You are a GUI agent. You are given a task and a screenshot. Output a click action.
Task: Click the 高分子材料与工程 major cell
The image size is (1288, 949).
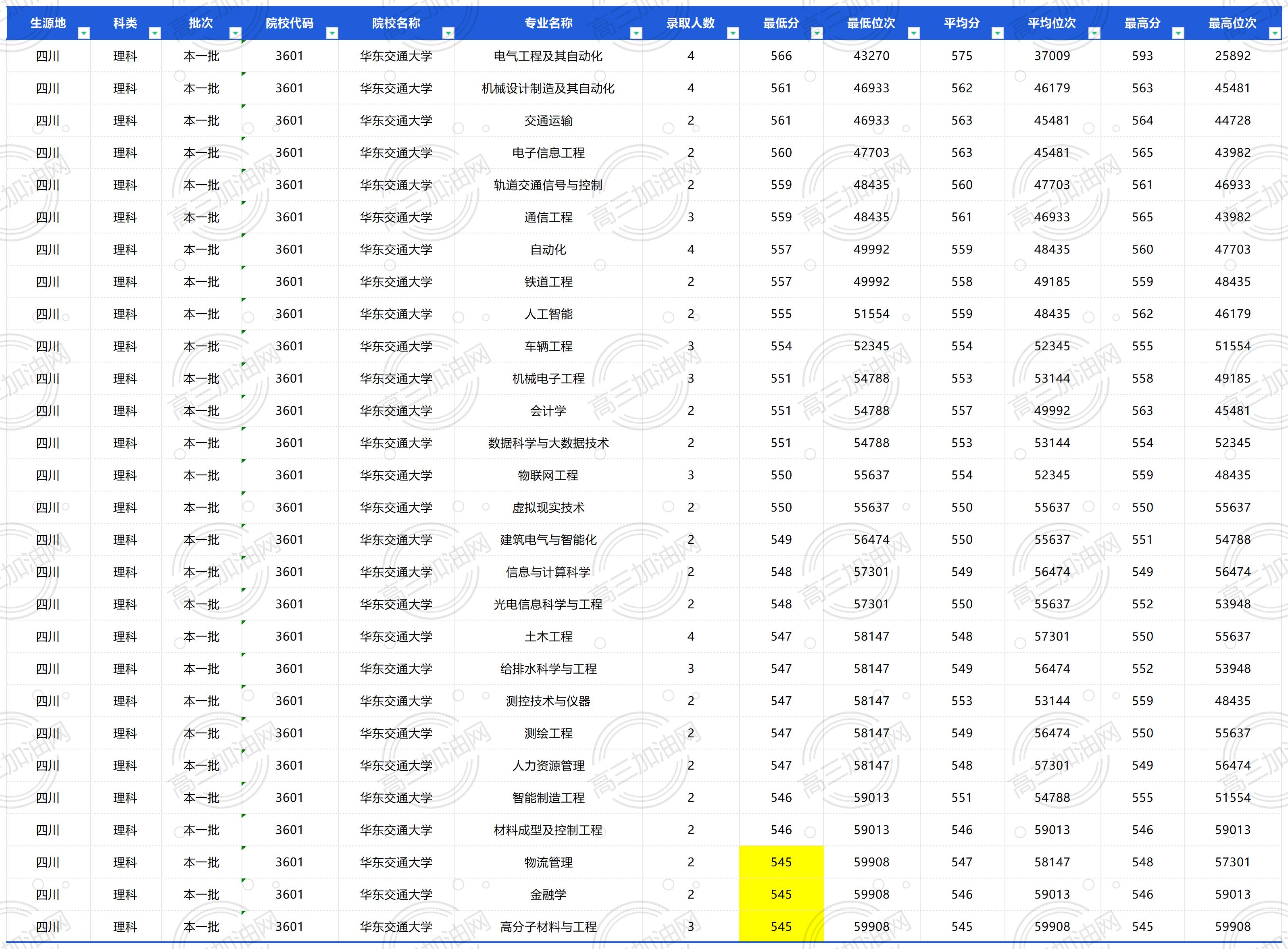[549, 926]
